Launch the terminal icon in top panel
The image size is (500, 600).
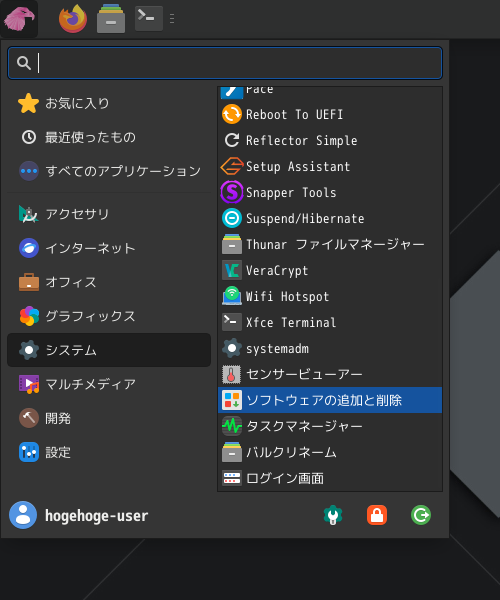149,18
